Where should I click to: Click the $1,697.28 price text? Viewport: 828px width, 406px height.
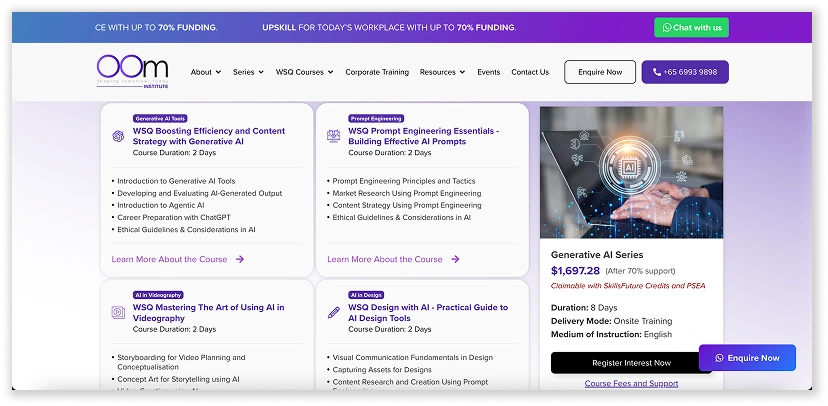[575, 271]
